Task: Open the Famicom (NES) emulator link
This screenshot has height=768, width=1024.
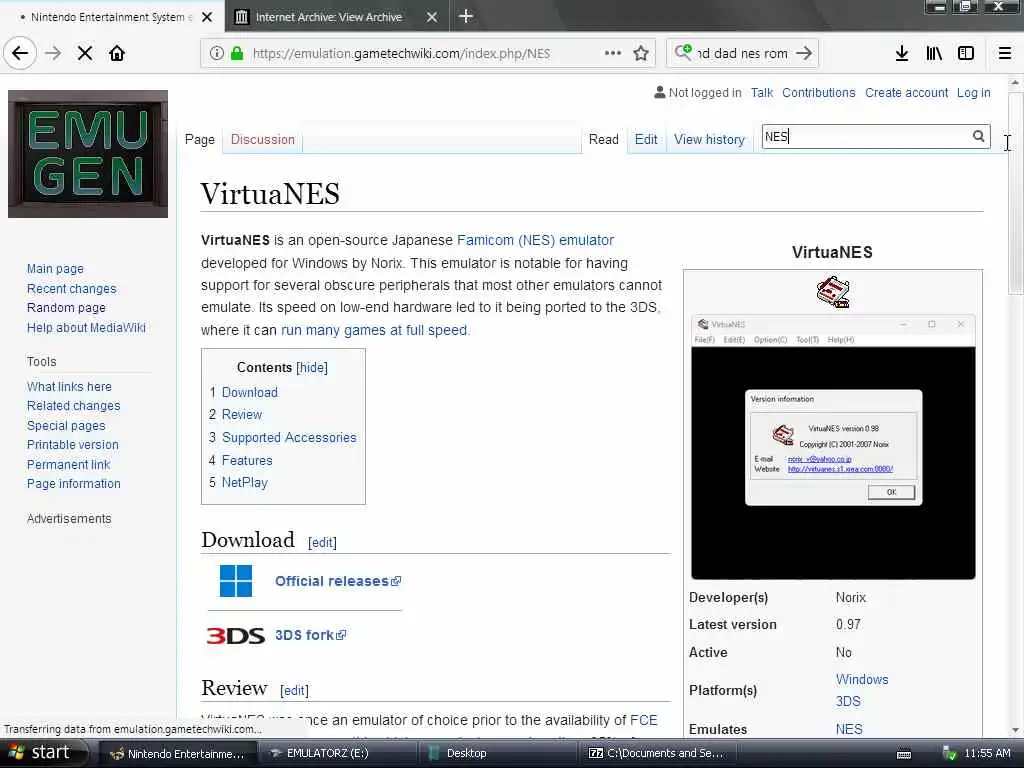Action: pyautogui.click(x=536, y=240)
